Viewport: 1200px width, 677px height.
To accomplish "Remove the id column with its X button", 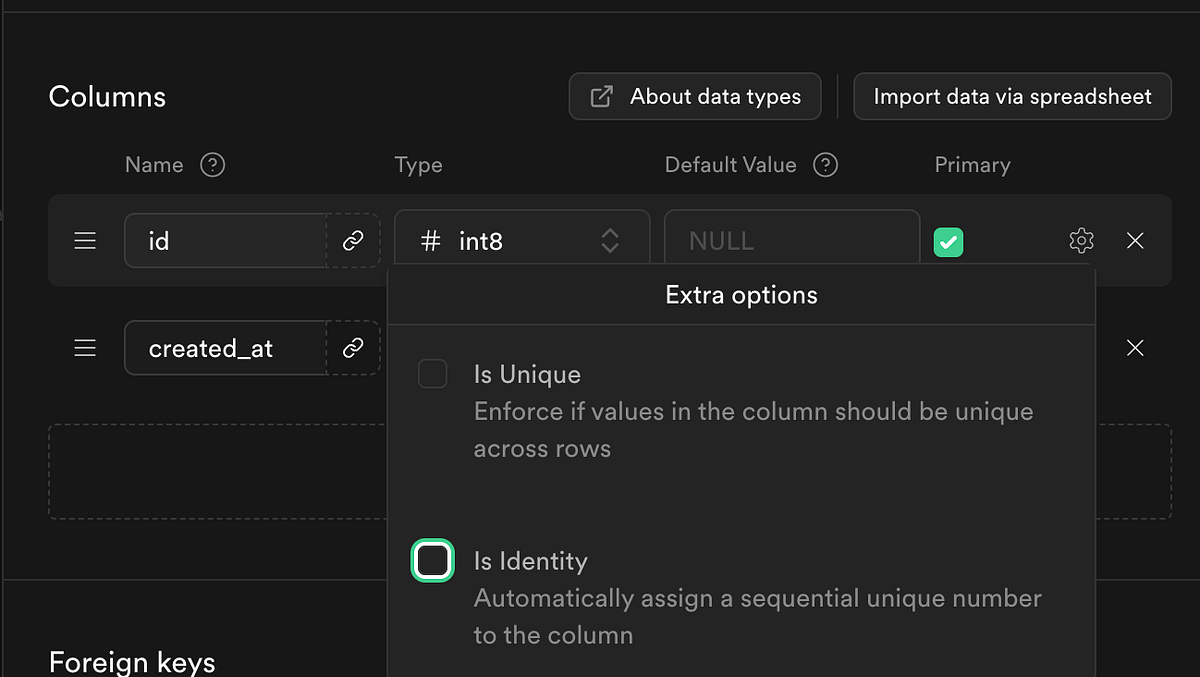I will click(1135, 240).
